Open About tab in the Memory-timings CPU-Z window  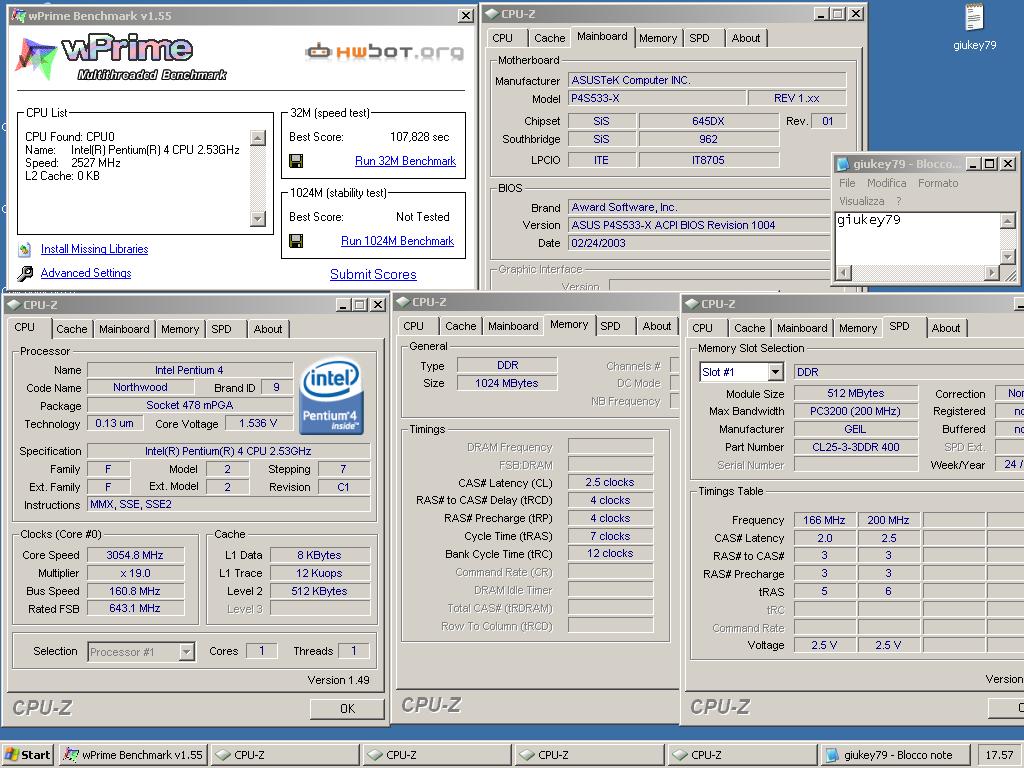656,326
